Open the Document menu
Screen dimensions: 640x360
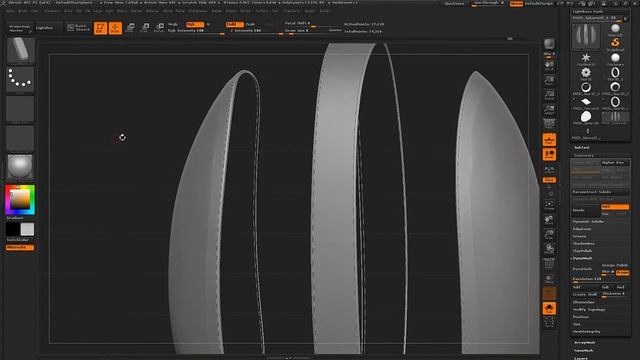[x=52, y=11]
